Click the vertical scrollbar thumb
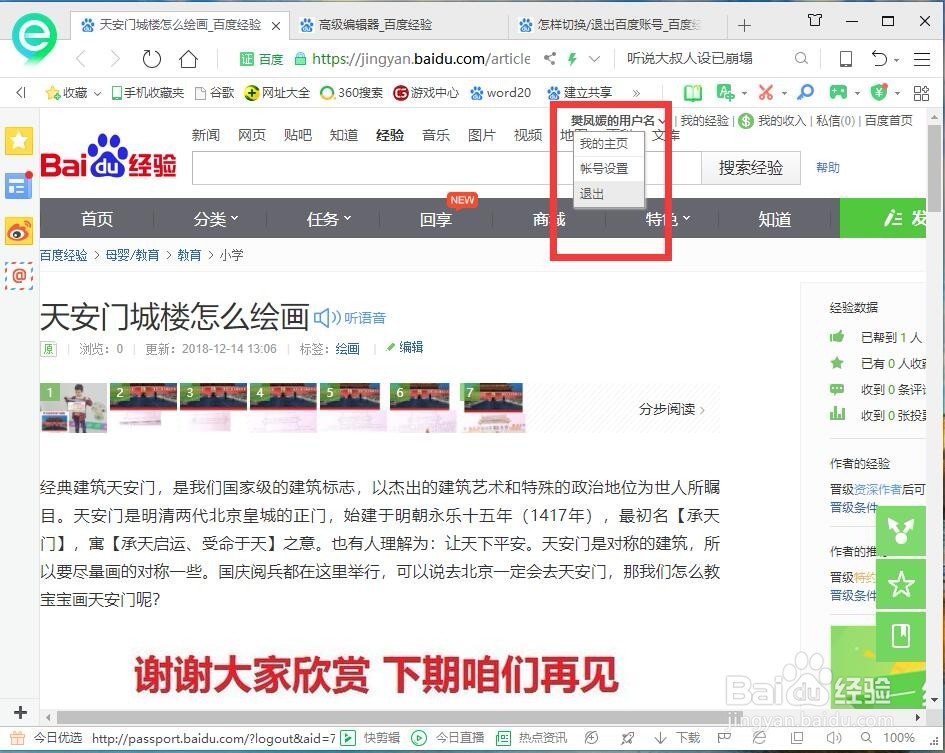945x753 pixels. [x=935, y=167]
